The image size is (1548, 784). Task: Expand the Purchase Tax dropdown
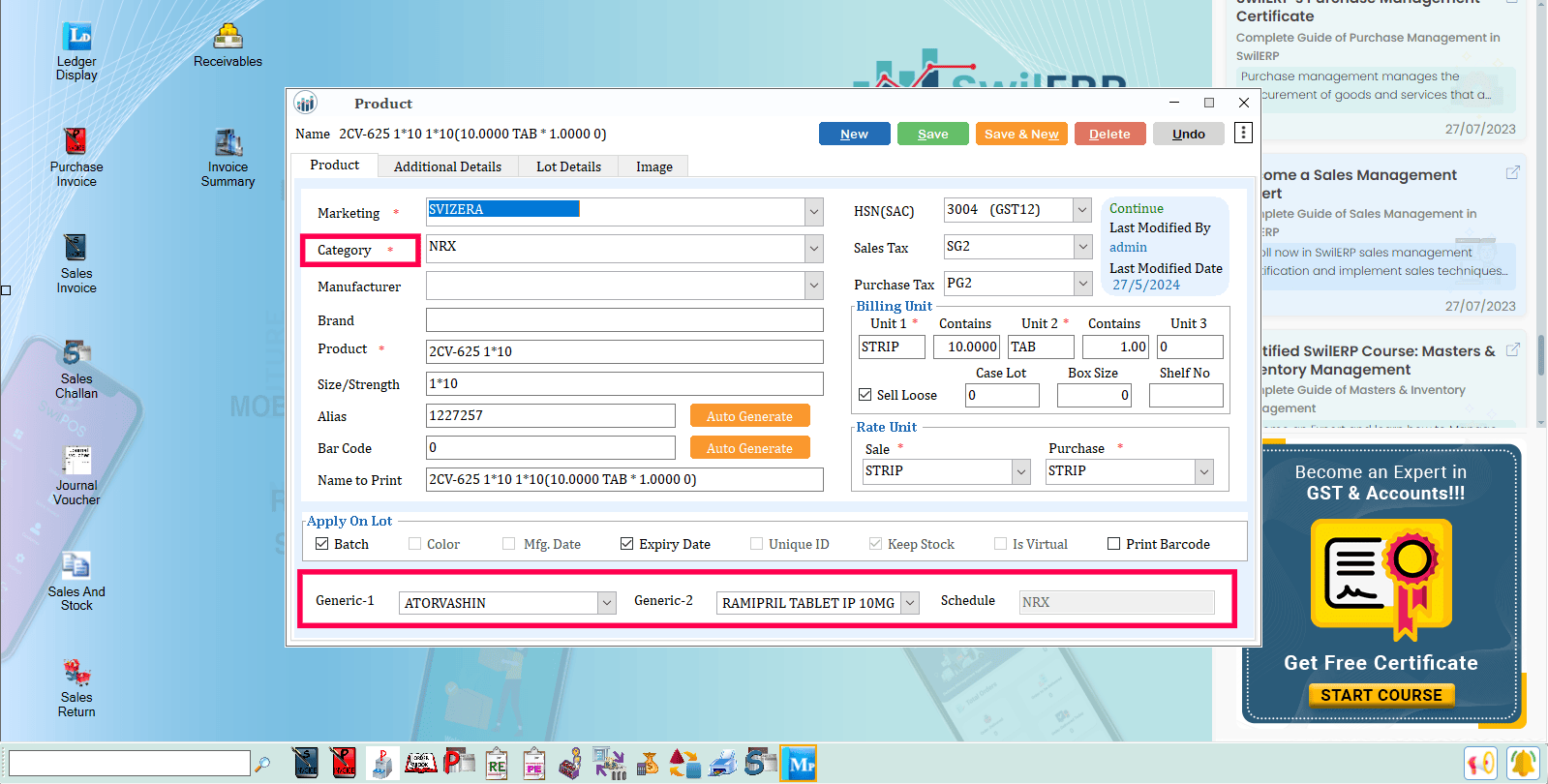click(x=1083, y=284)
